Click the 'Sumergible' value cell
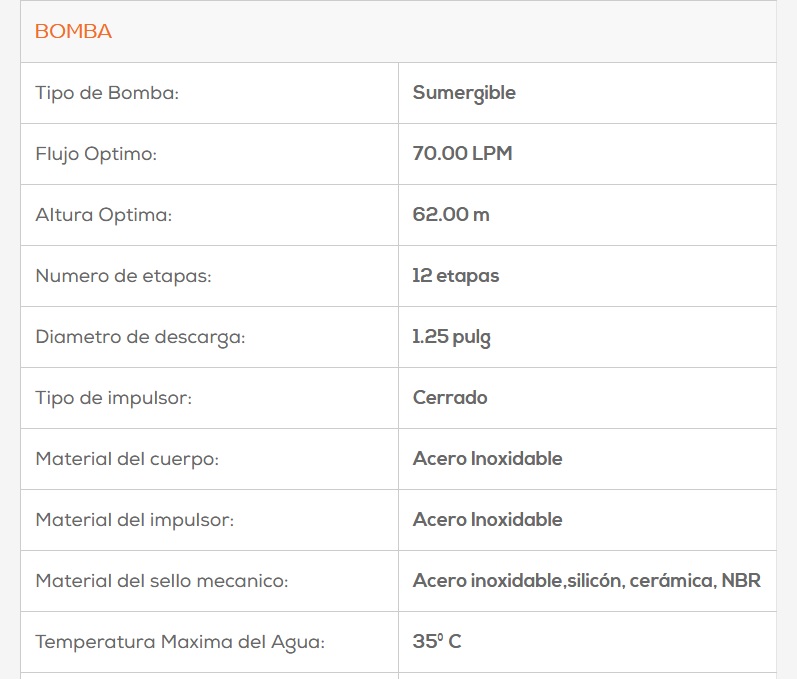 click(x=464, y=93)
